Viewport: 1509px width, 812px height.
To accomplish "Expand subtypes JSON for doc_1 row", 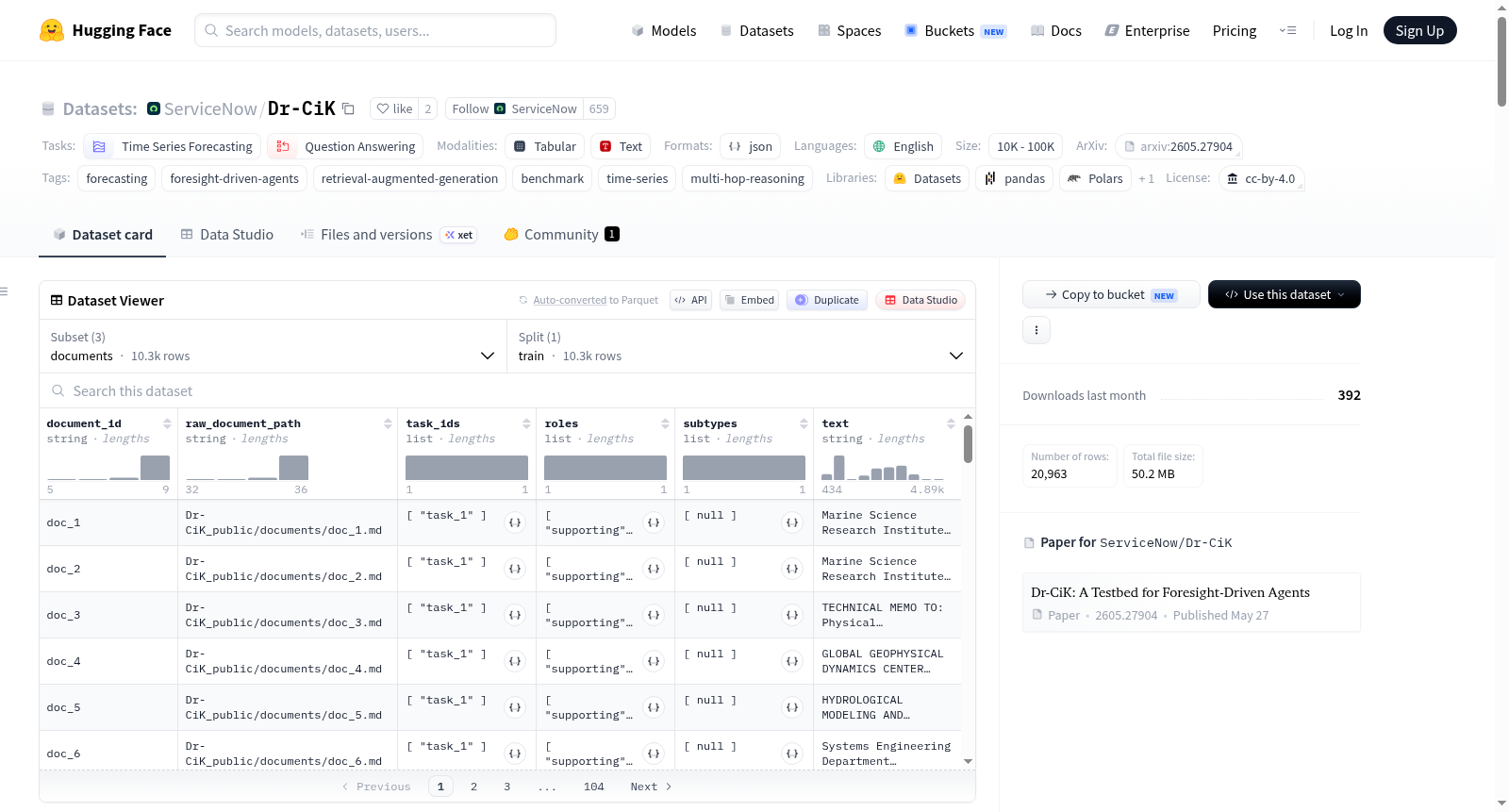I will tap(792, 522).
